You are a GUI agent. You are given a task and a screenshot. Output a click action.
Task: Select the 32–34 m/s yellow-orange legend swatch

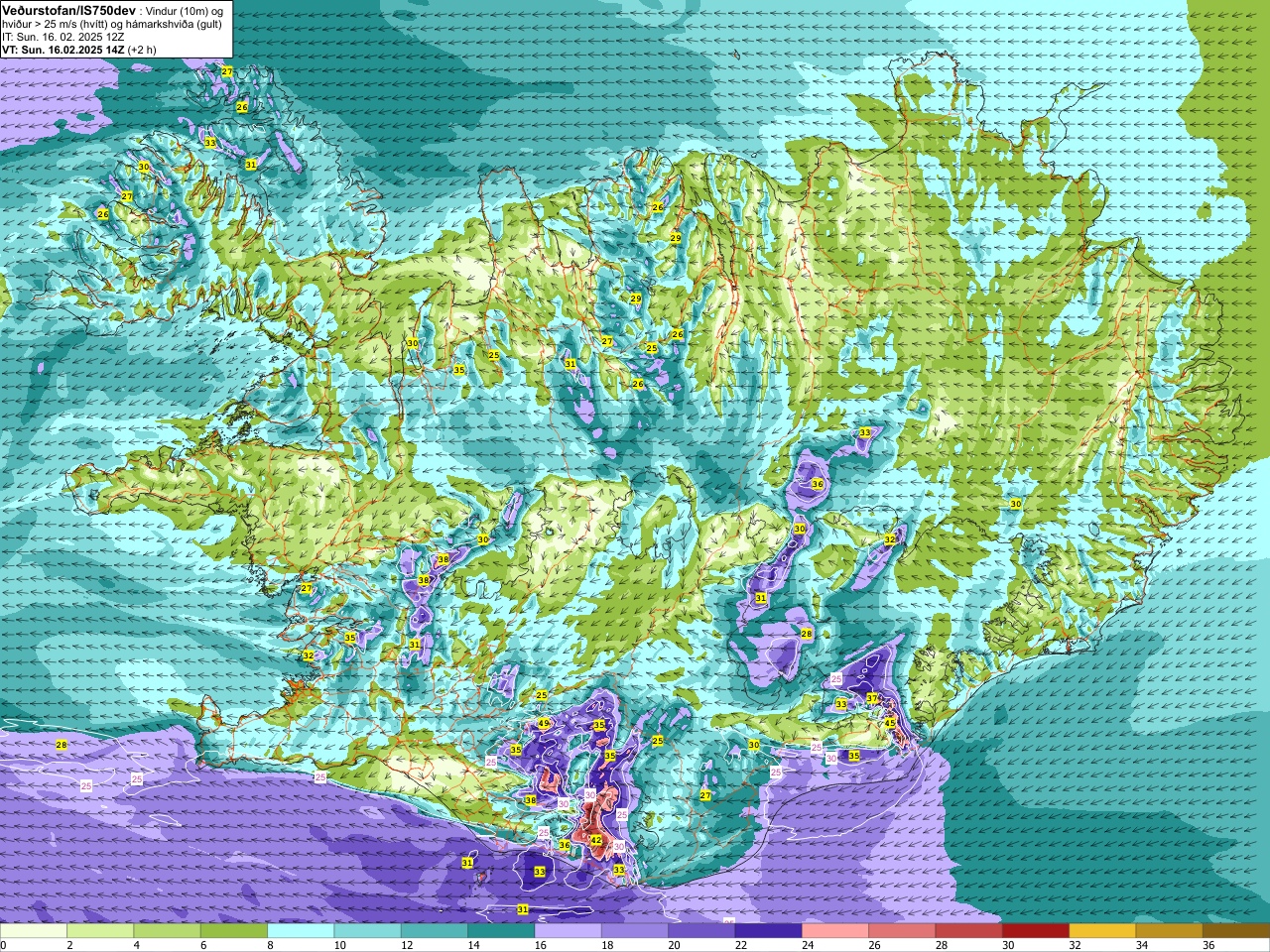(1102, 931)
